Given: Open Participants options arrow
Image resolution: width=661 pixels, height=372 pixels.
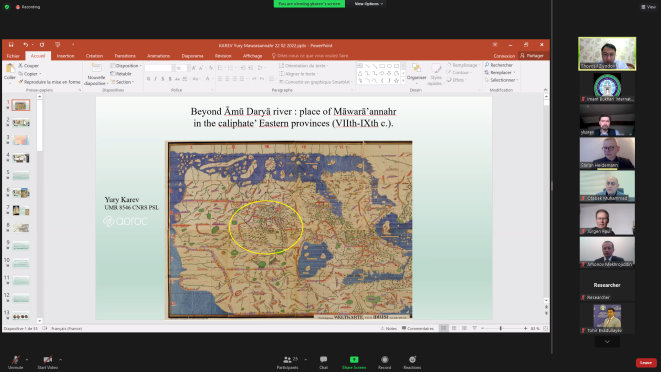Looking at the screenshot, I should tap(306, 359).
